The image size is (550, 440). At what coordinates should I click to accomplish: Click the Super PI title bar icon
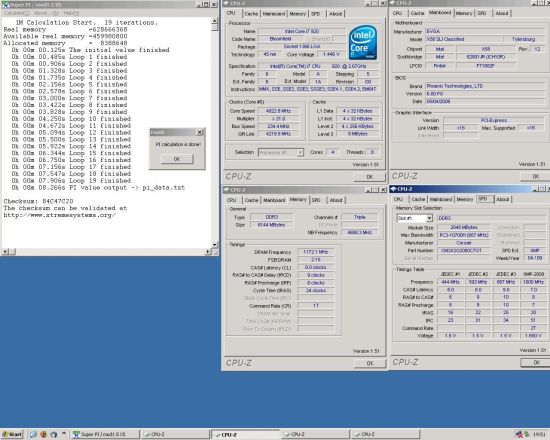coord(6,5)
